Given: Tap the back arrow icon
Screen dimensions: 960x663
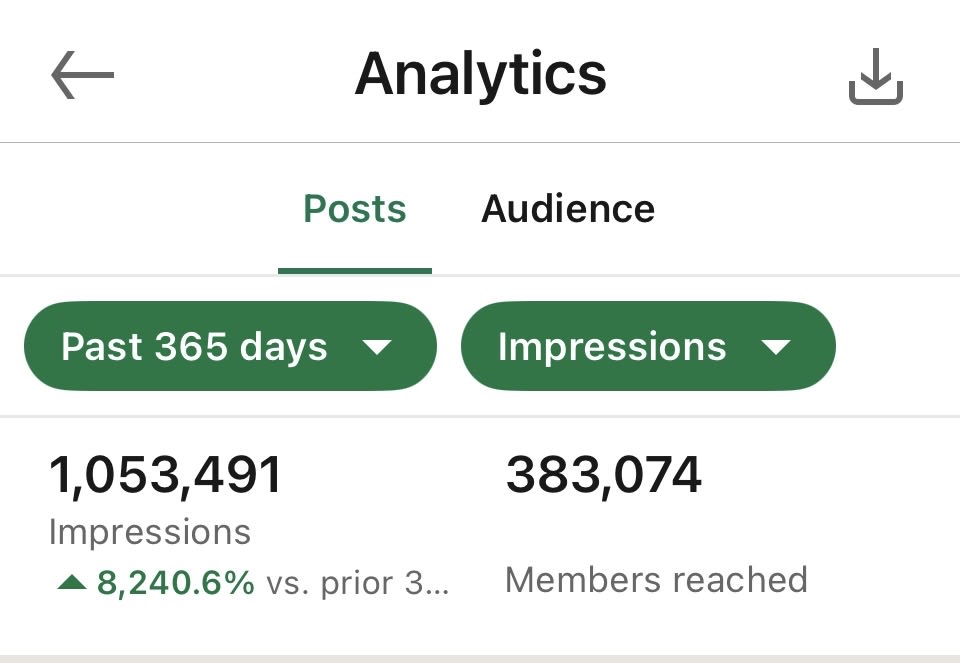Looking at the screenshot, I should coord(82,76).
